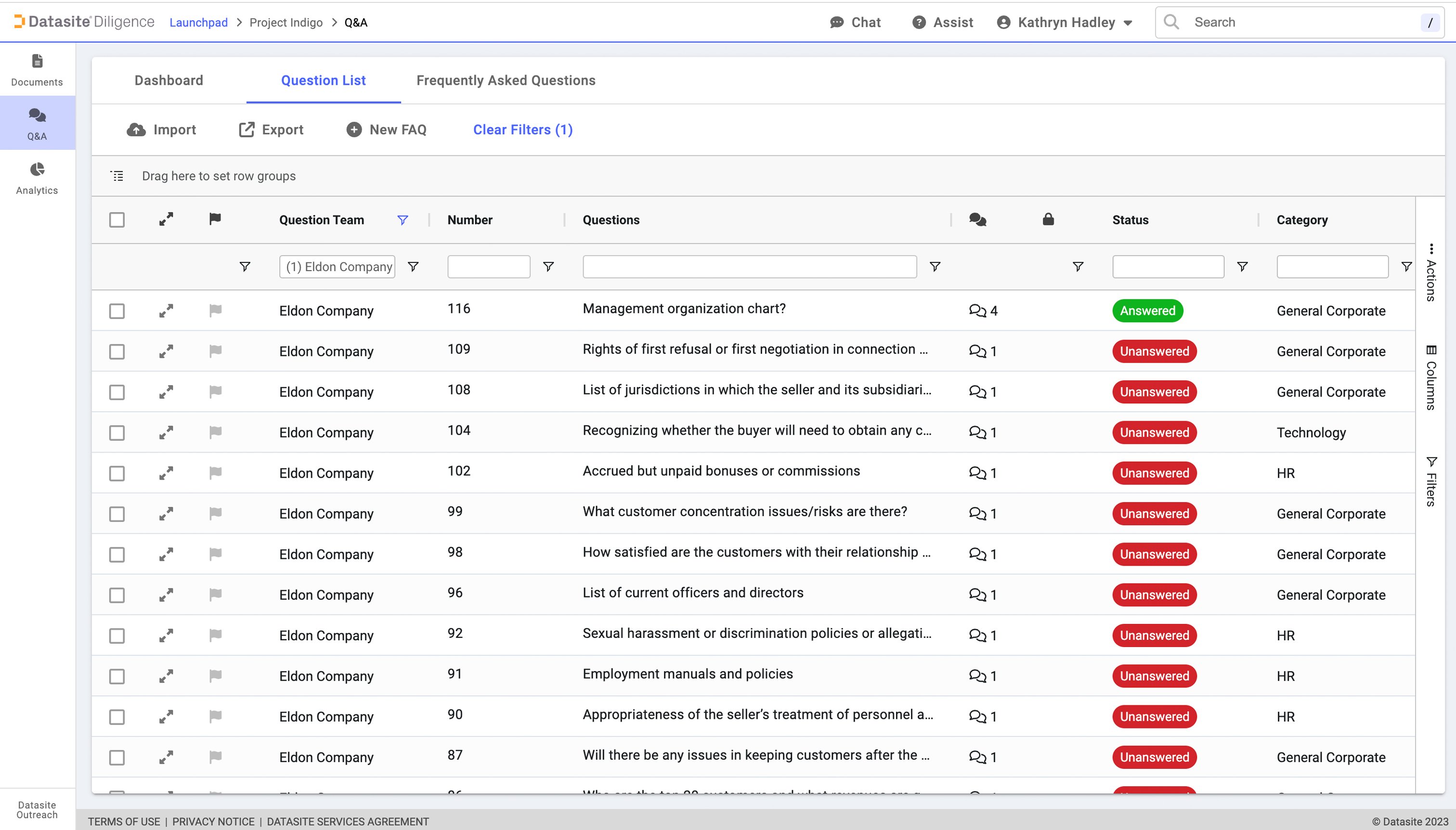This screenshot has width=1456, height=830.
Task: Open the Analytics sidebar icon
Action: pos(37,169)
